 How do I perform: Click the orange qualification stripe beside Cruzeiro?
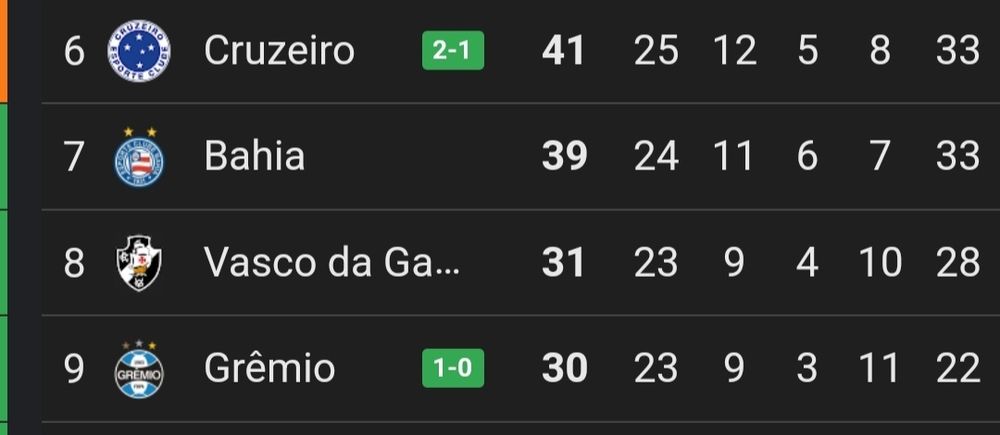[4, 51]
